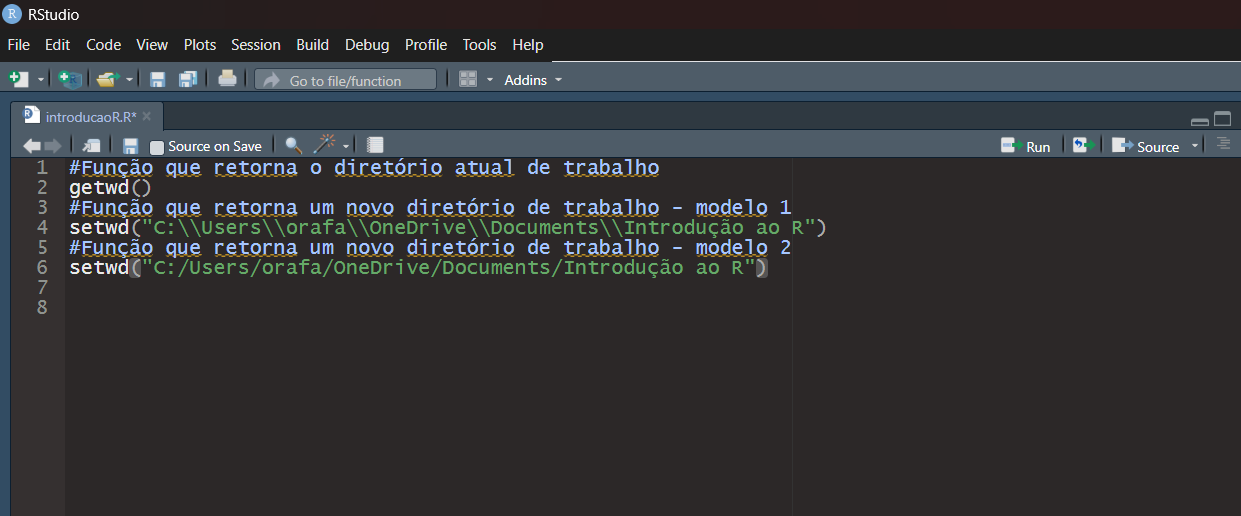The width and height of the screenshot is (1241, 516).
Task: Expand the recent files dropdown arrow
Action: coord(129,80)
